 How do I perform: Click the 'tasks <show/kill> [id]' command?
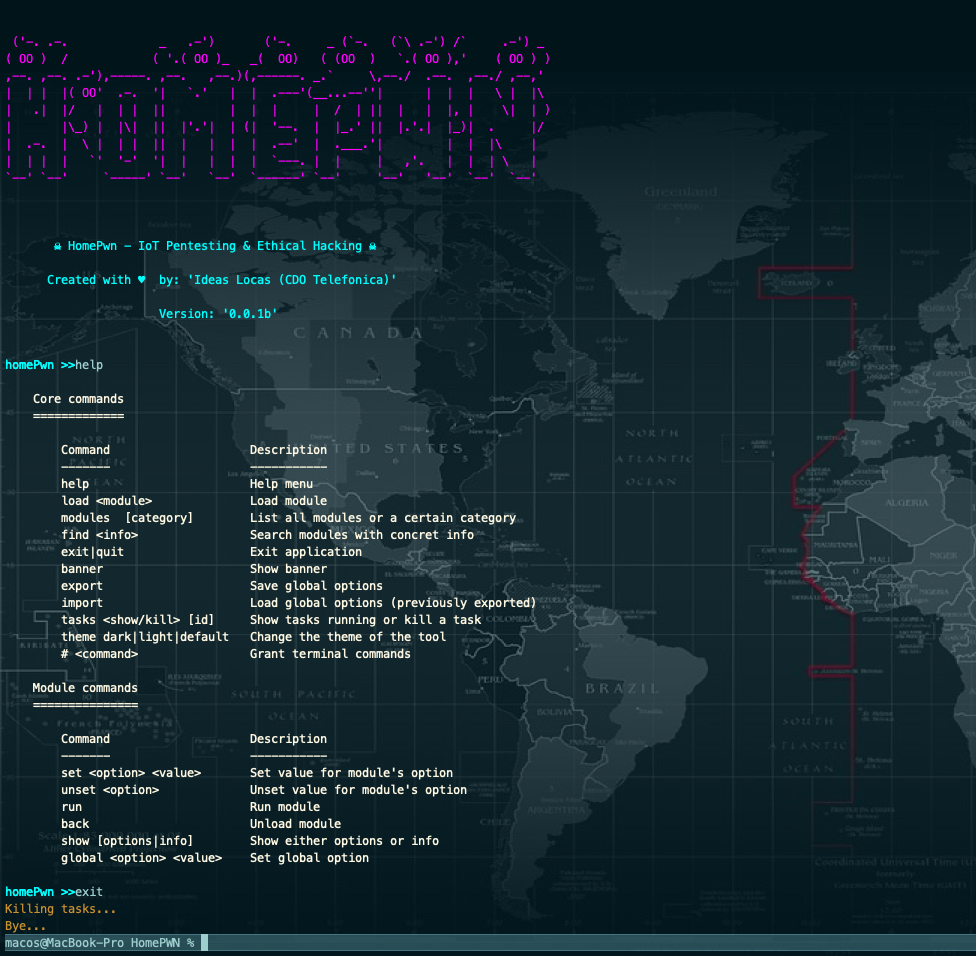(x=138, y=620)
